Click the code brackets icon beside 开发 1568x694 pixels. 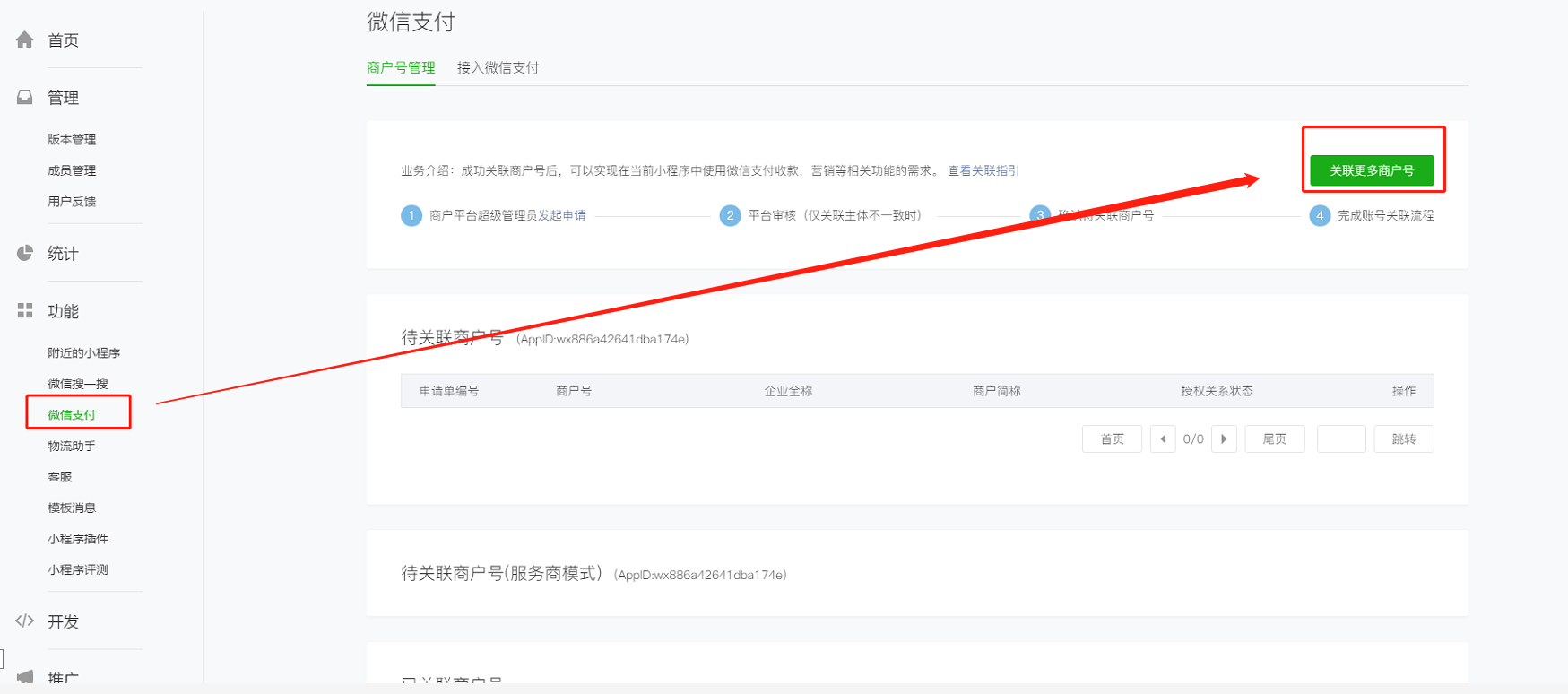tap(25, 620)
